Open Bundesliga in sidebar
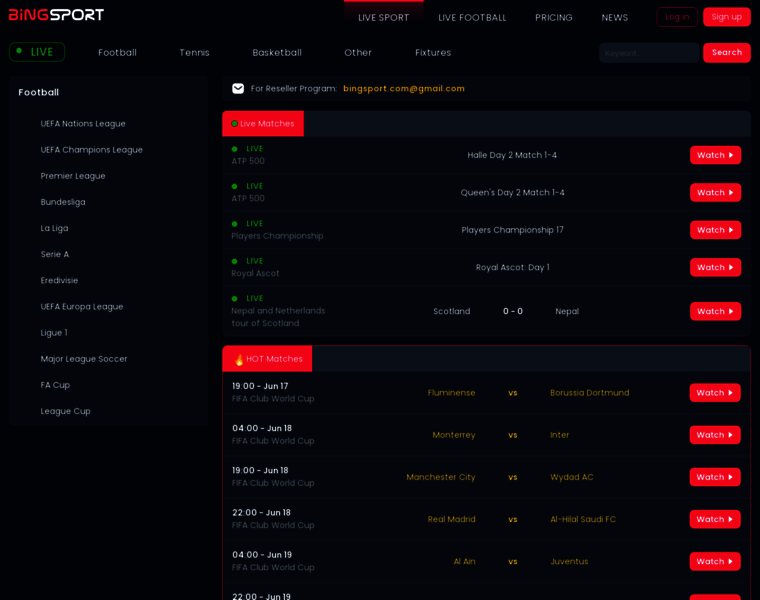This screenshot has width=760, height=600. point(63,202)
